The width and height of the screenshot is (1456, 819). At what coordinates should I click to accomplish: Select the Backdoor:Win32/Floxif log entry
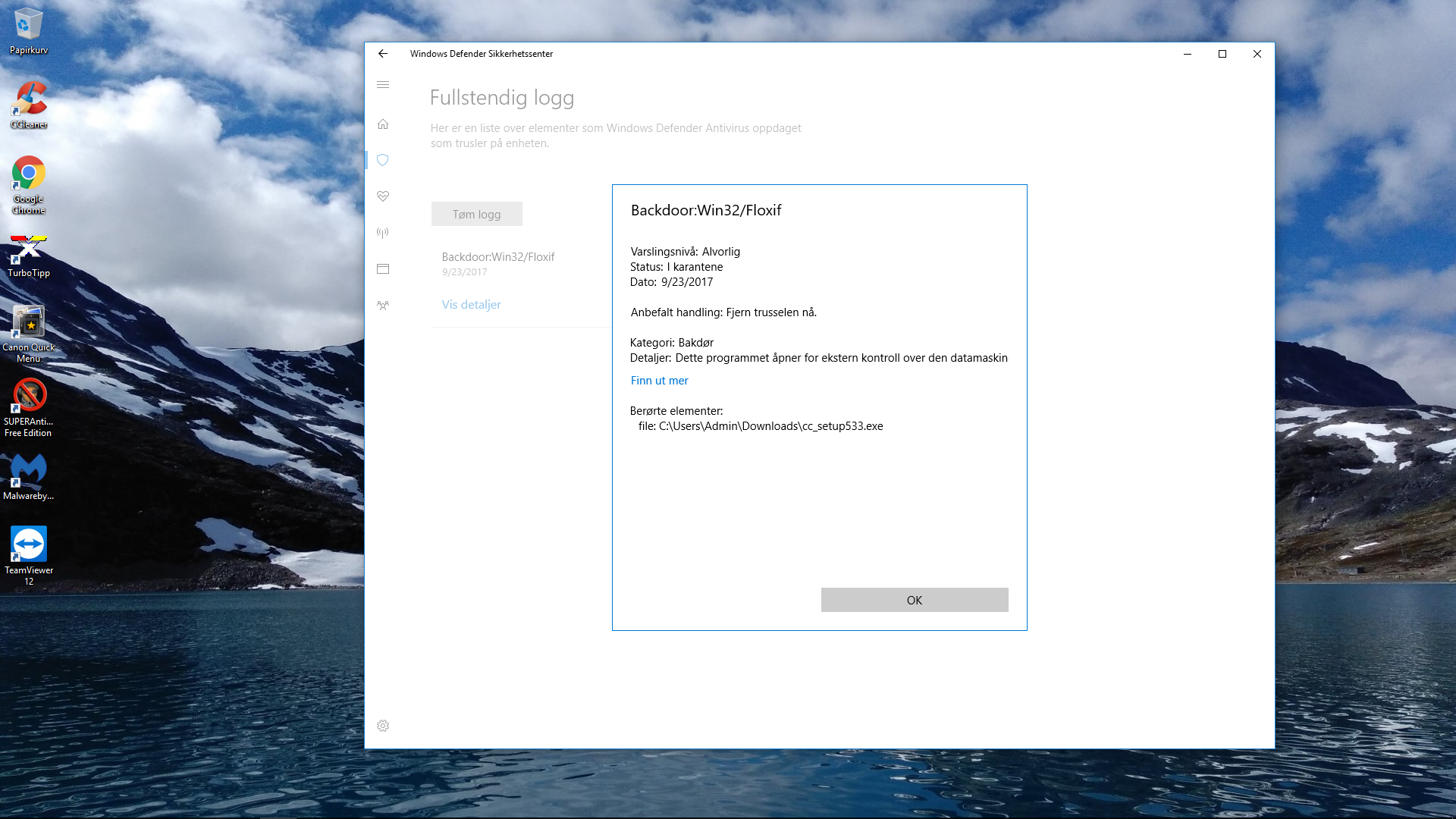pyautogui.click(x=498, y=257)
